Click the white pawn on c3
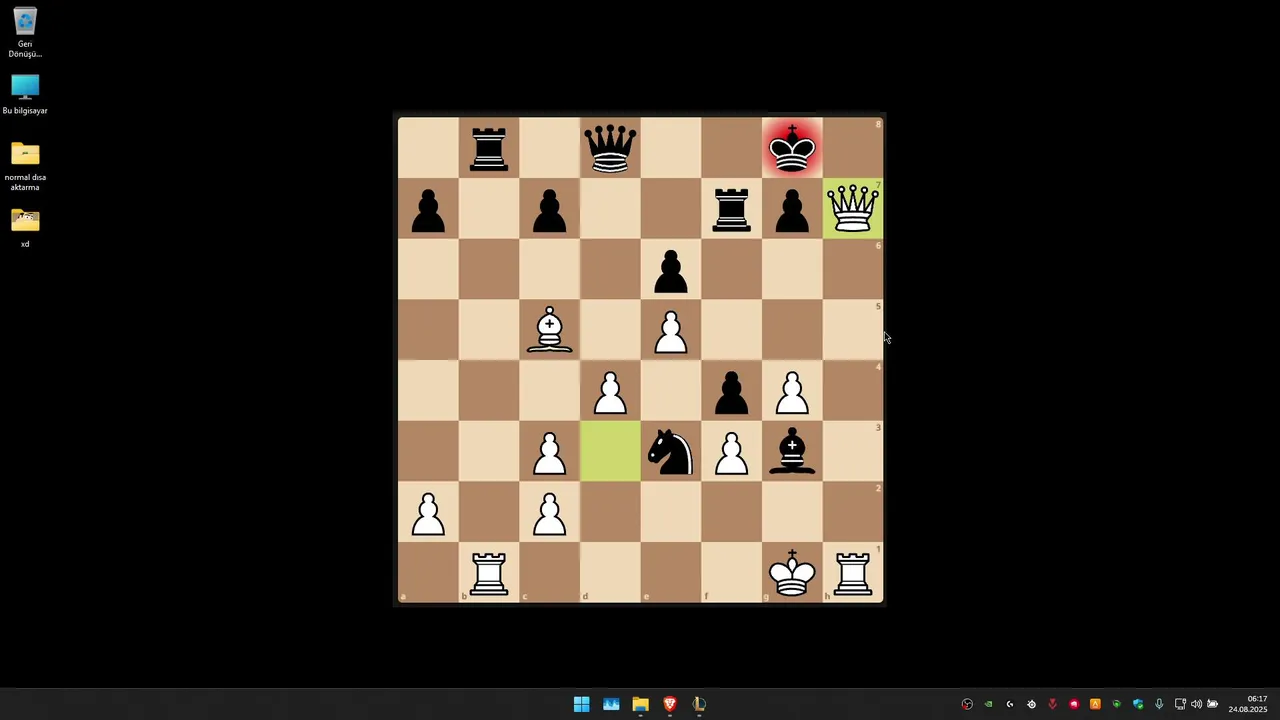 (549, 452)
